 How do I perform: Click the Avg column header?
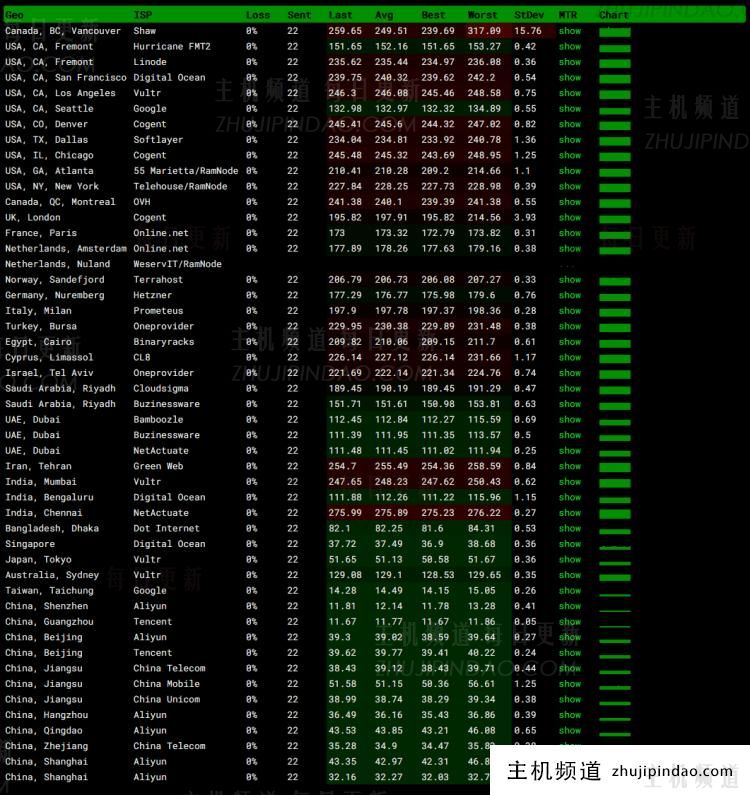coord(384,15)
